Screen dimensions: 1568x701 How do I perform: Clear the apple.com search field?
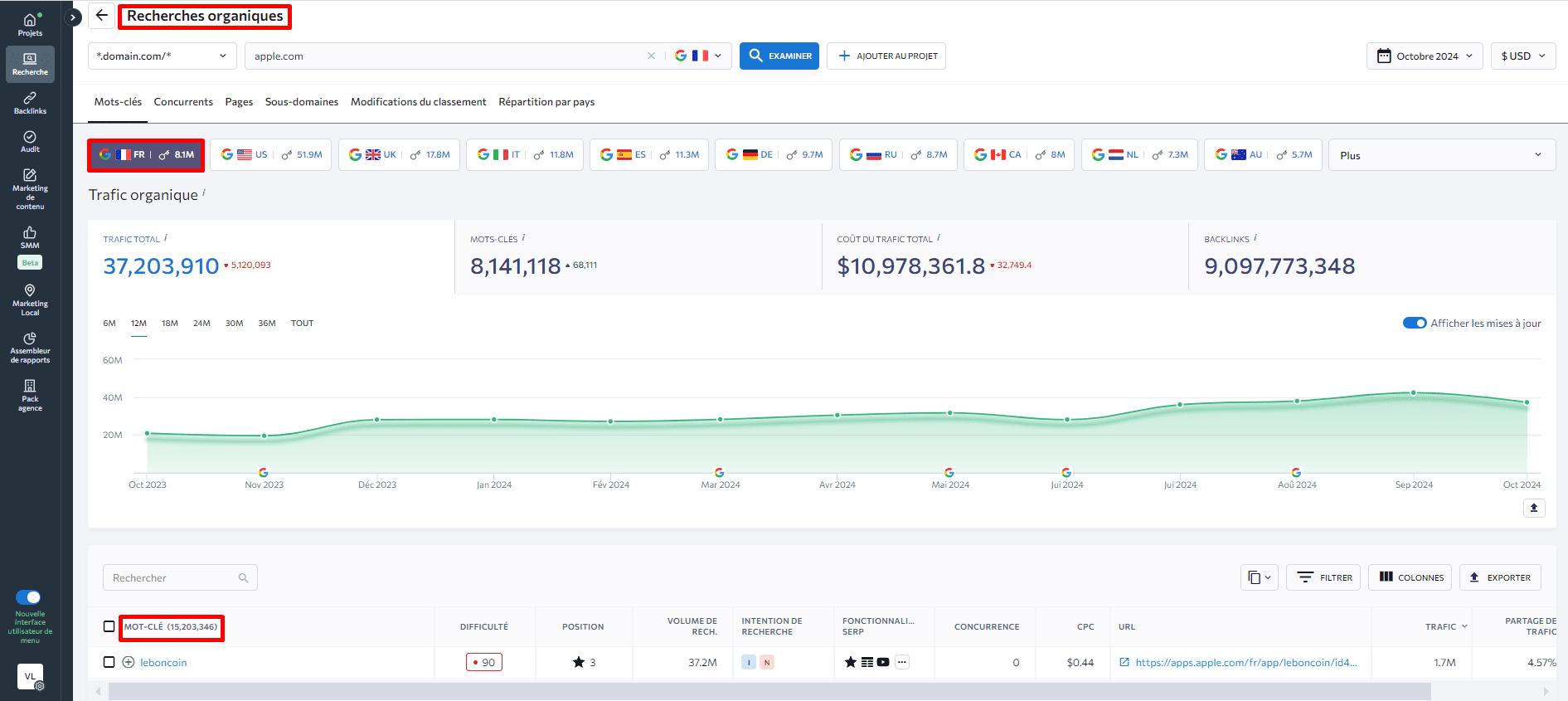coord(651,56)
